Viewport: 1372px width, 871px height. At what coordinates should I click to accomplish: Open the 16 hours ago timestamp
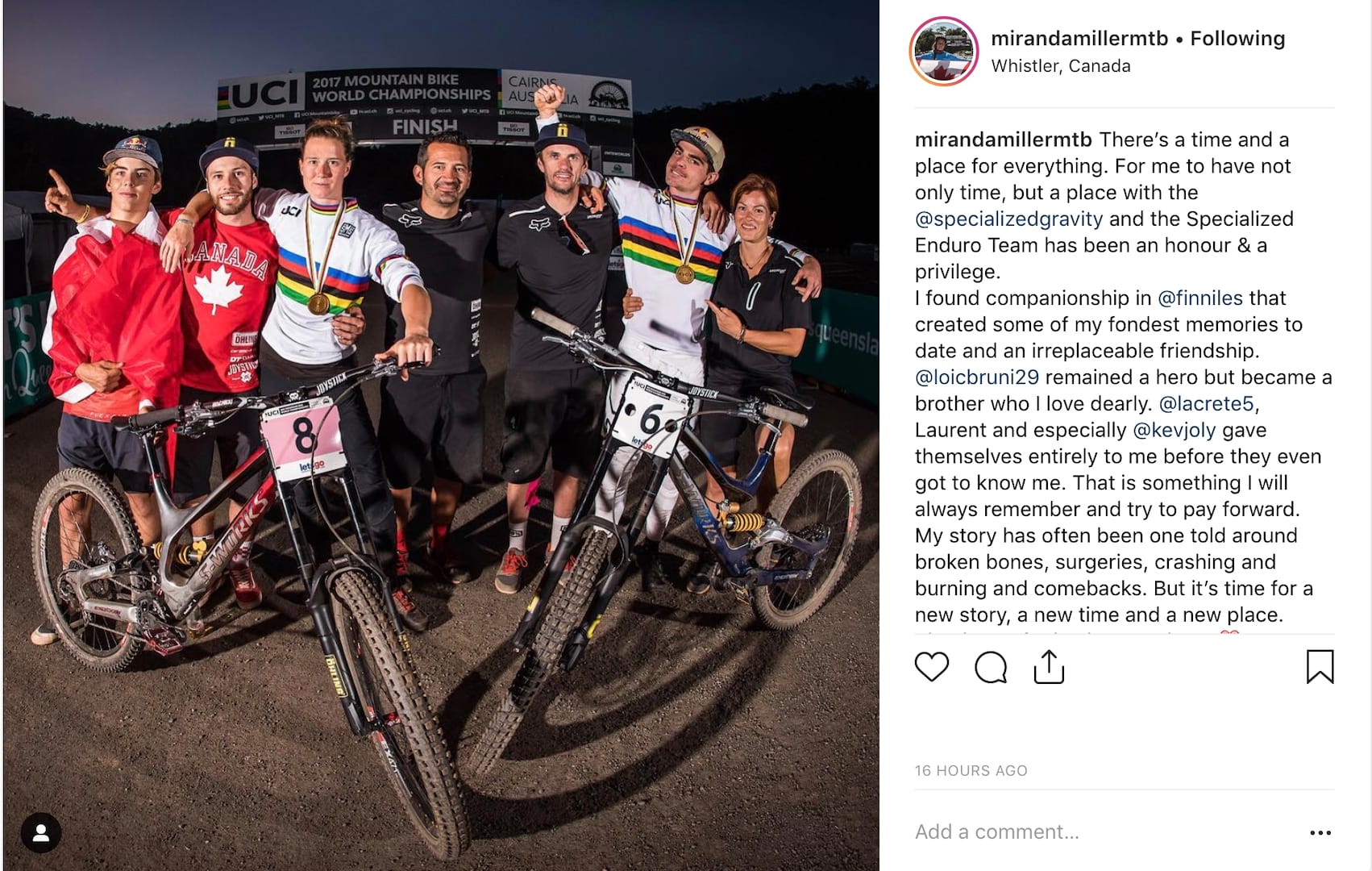click(x=971, y=771)
